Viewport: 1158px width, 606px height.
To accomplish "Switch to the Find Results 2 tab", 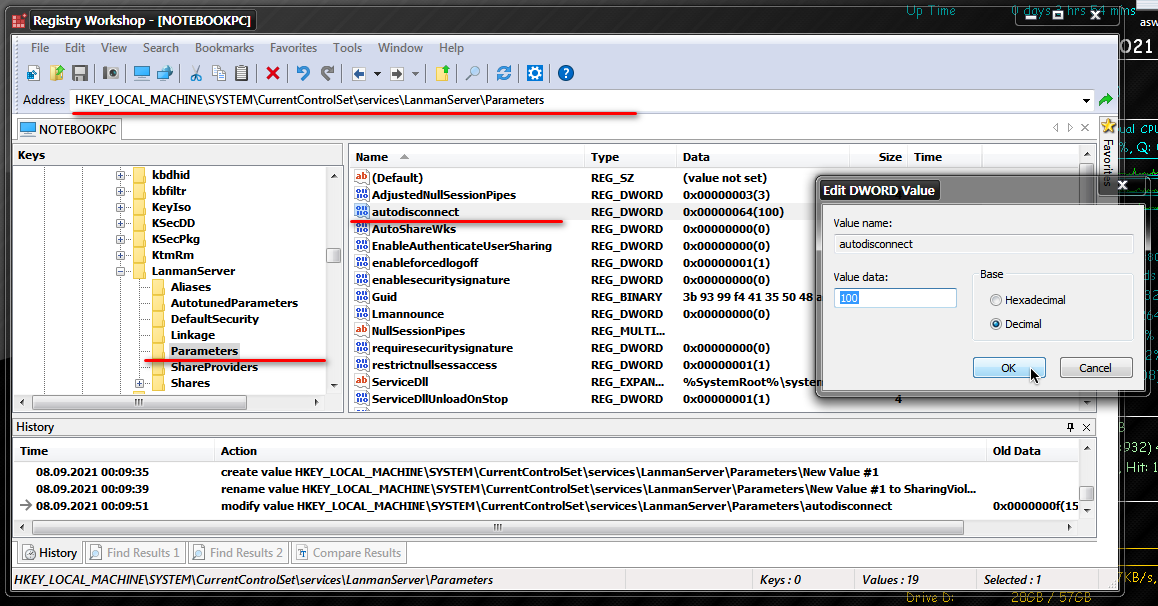I will 237,553.
